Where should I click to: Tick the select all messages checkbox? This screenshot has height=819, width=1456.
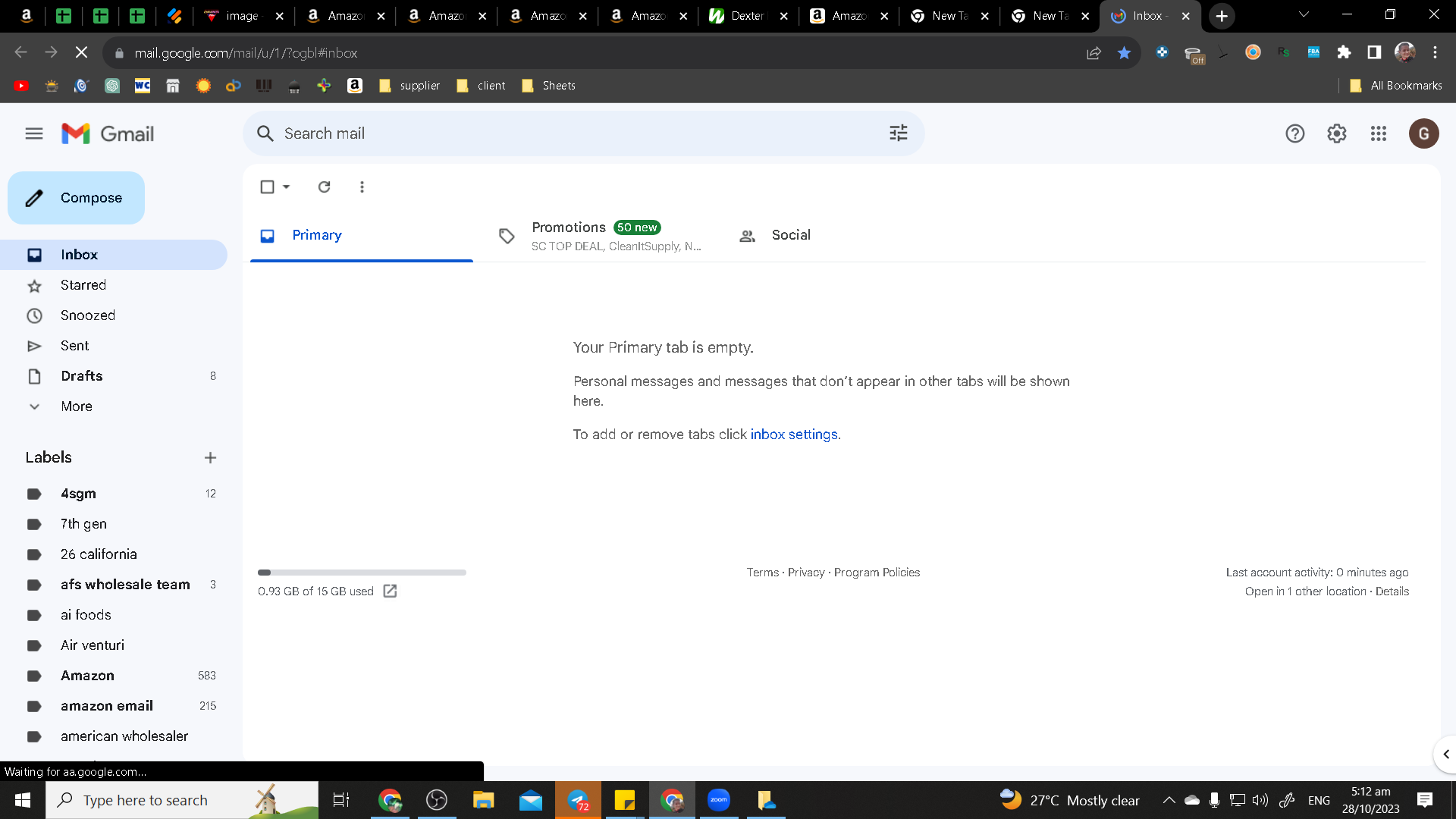point(267,187)
